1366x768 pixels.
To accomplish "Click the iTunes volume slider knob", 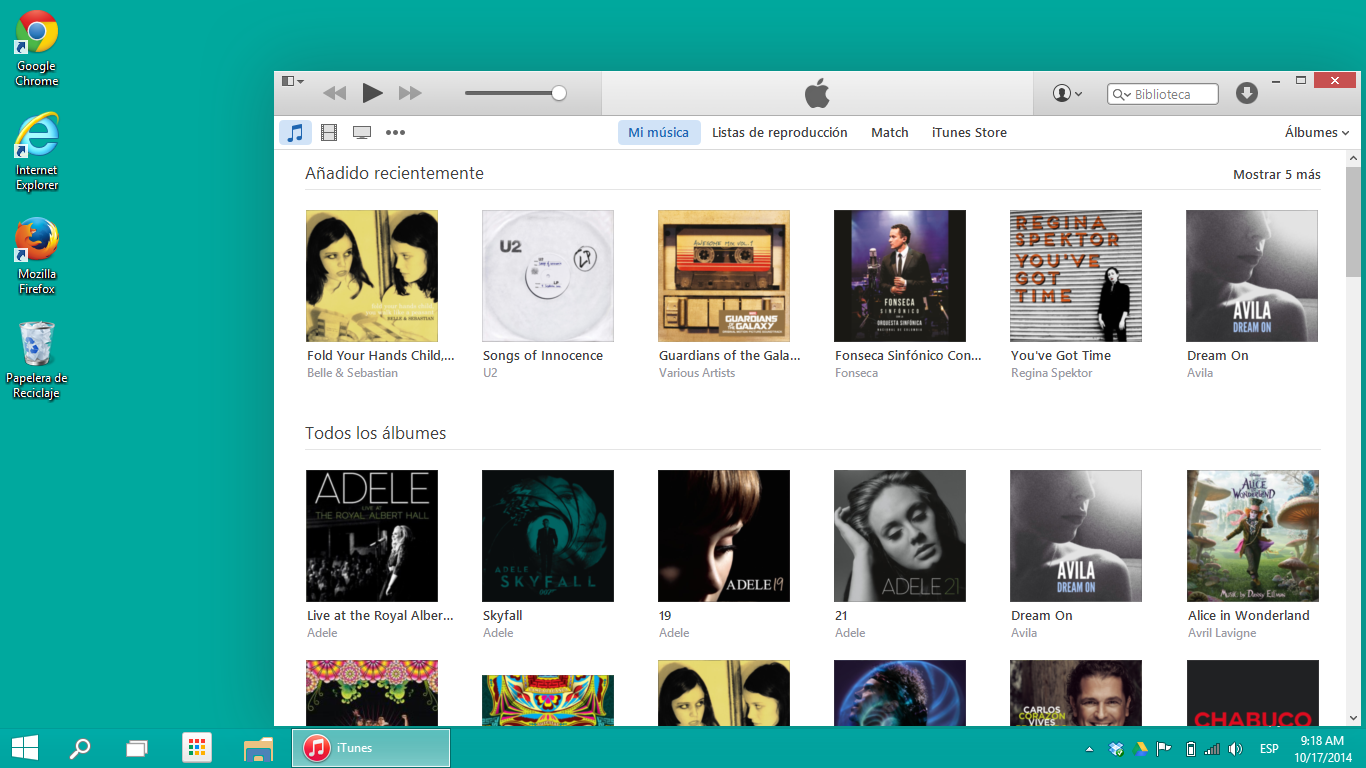I will pos(559,93).
